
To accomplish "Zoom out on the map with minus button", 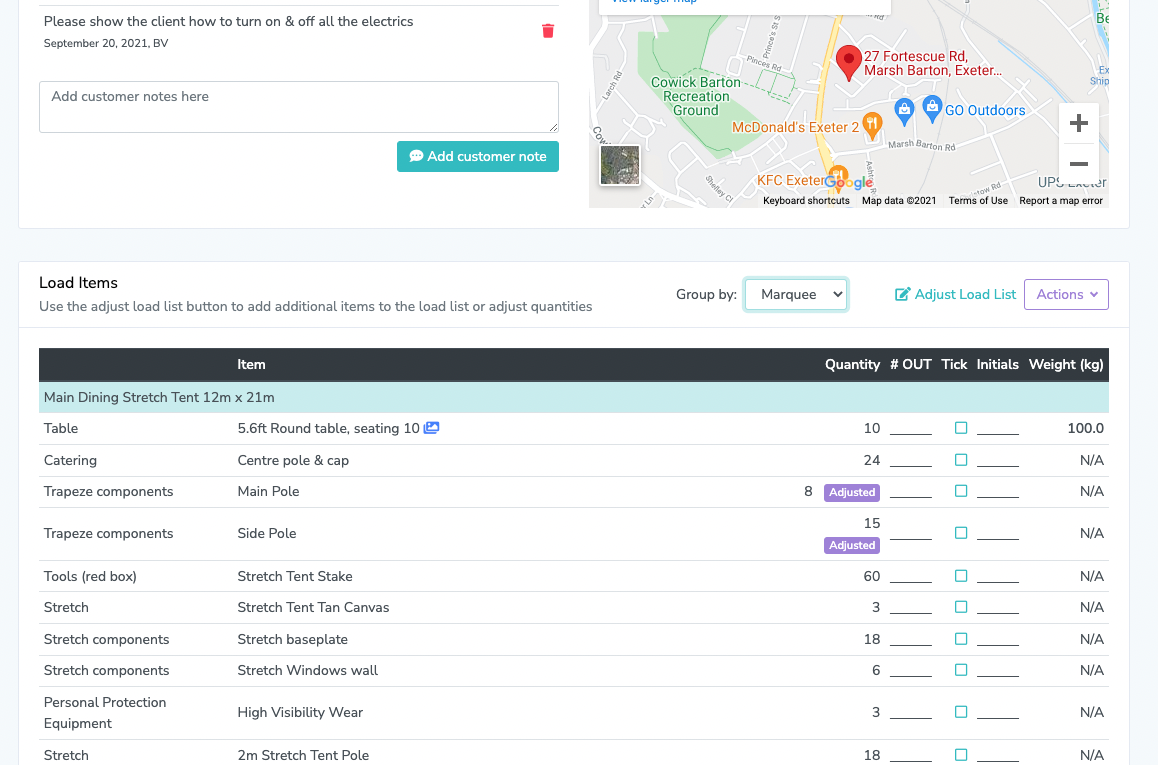I will [x=1079, y=164].
